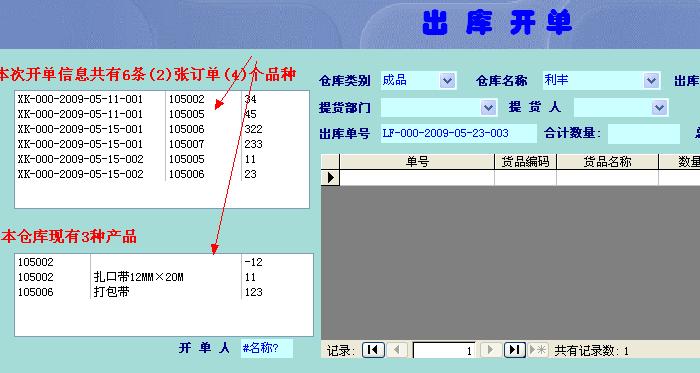Image resolution: width=700 pixels, height=373 pixels.
Task: Click next record navigation arrow
Action: click(x=490, y=350)
